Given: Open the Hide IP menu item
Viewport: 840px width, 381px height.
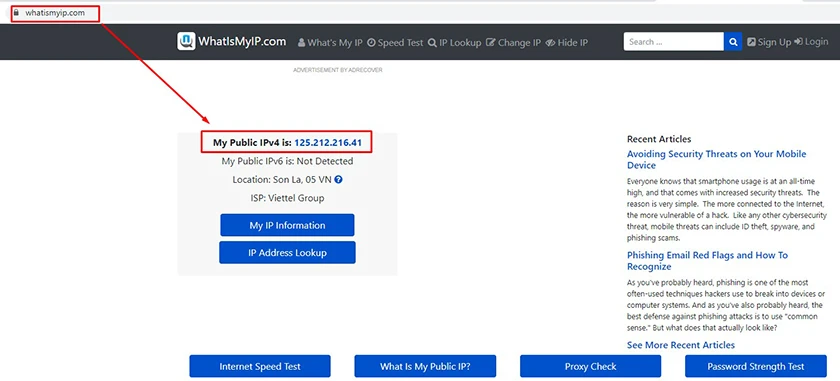Looking at the screenshot, I should (567, 42).
